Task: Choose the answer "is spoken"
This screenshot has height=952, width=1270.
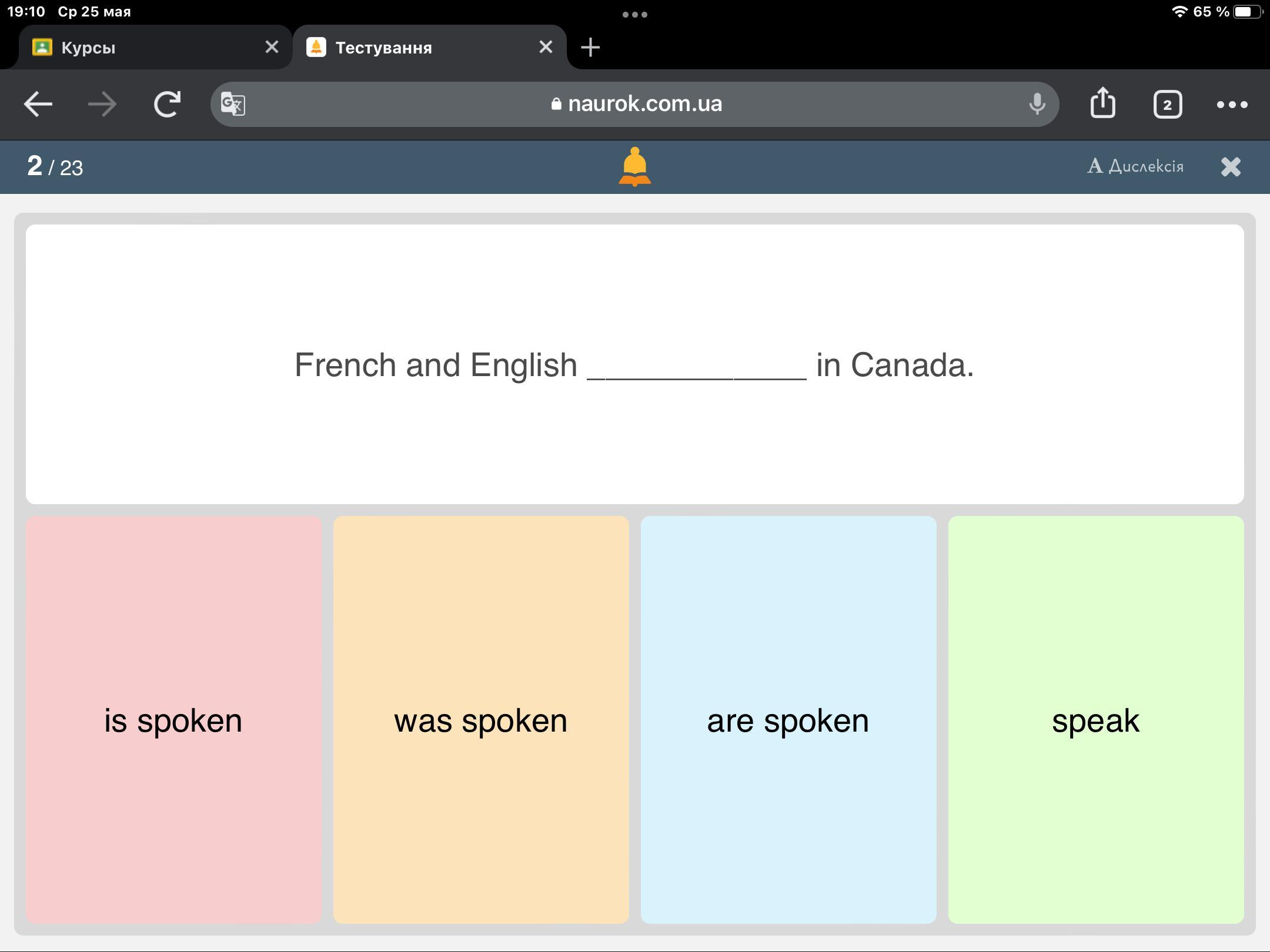Action: (173, 720)
